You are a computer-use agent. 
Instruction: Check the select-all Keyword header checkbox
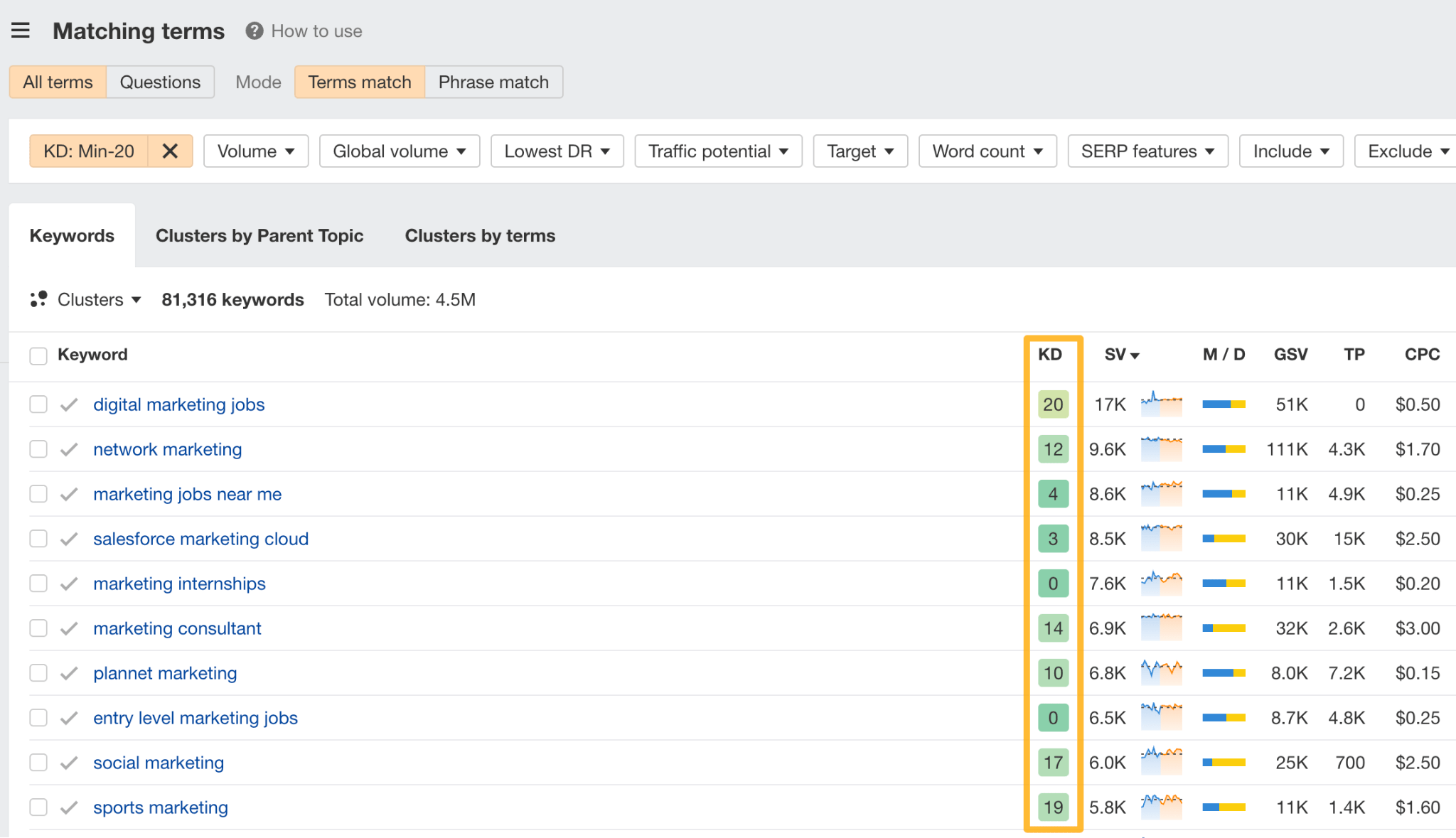tap(38, 355)
